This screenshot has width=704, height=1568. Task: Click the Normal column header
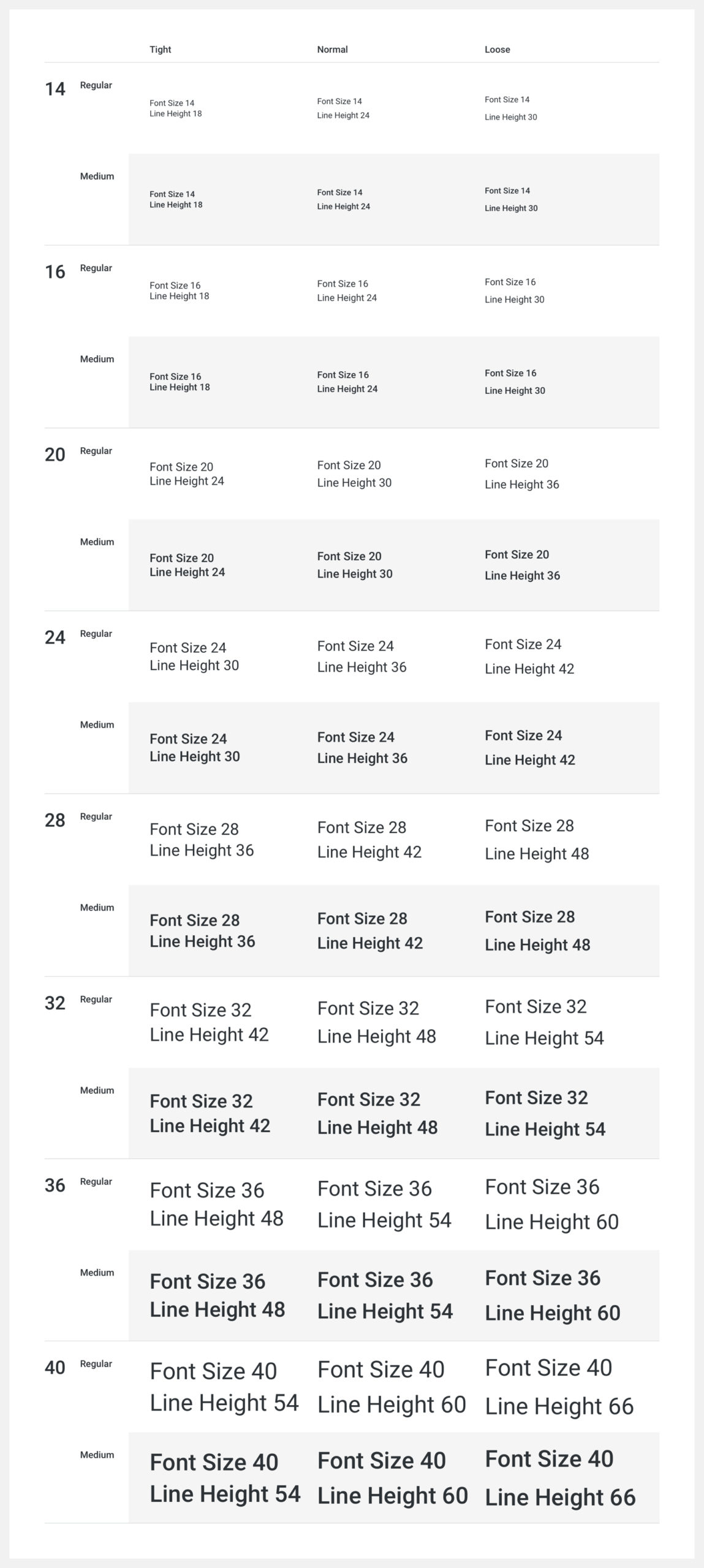[x=332, y=50]
